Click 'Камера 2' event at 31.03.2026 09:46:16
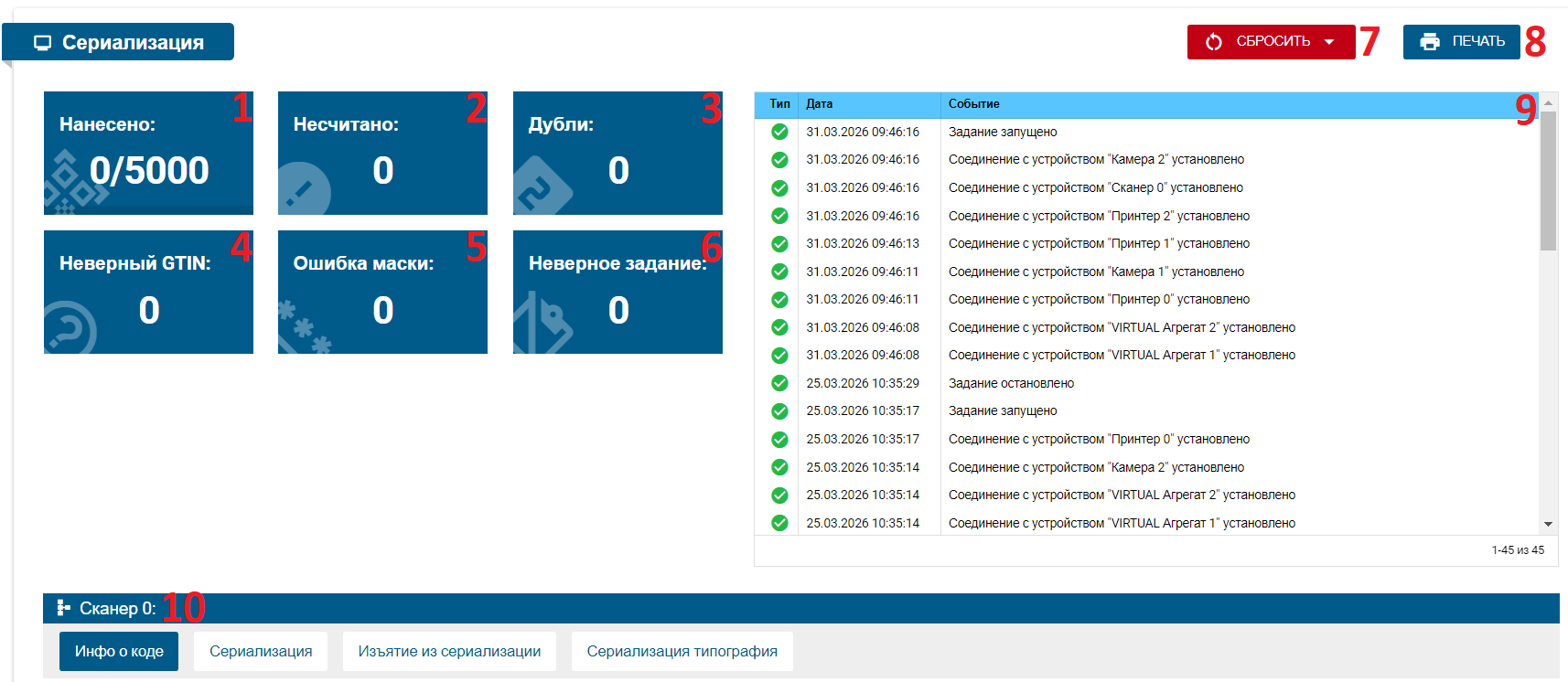The height and width of the screenshot is (682, 1568). (x=1096, y=159)
